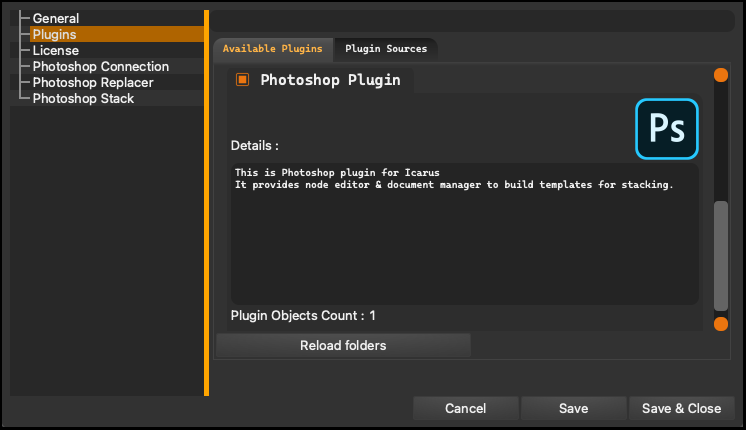Go to Photoshop Replacer settings
This screenshot has height=430, width=746.
tap(93, 83)
